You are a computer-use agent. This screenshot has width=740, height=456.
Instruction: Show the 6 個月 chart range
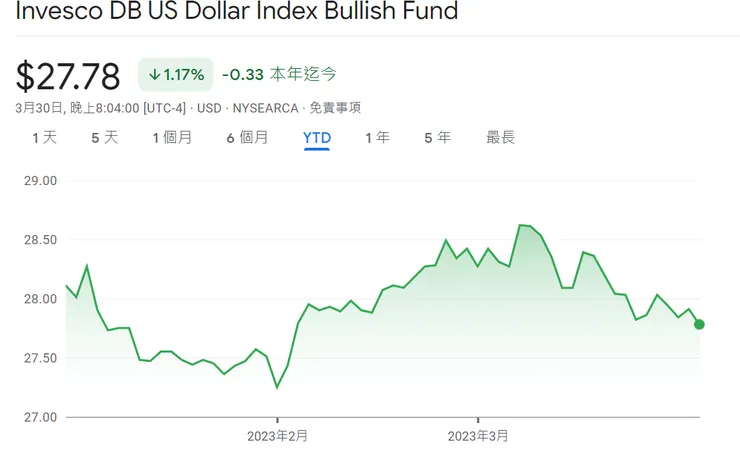point(247,138)
